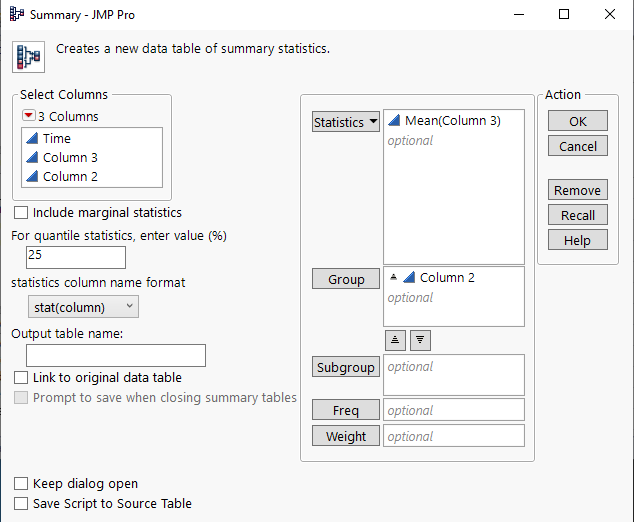Click the Summary dialog icon beside description
This screenshot has width=634, height=522.
click(27, 56)
